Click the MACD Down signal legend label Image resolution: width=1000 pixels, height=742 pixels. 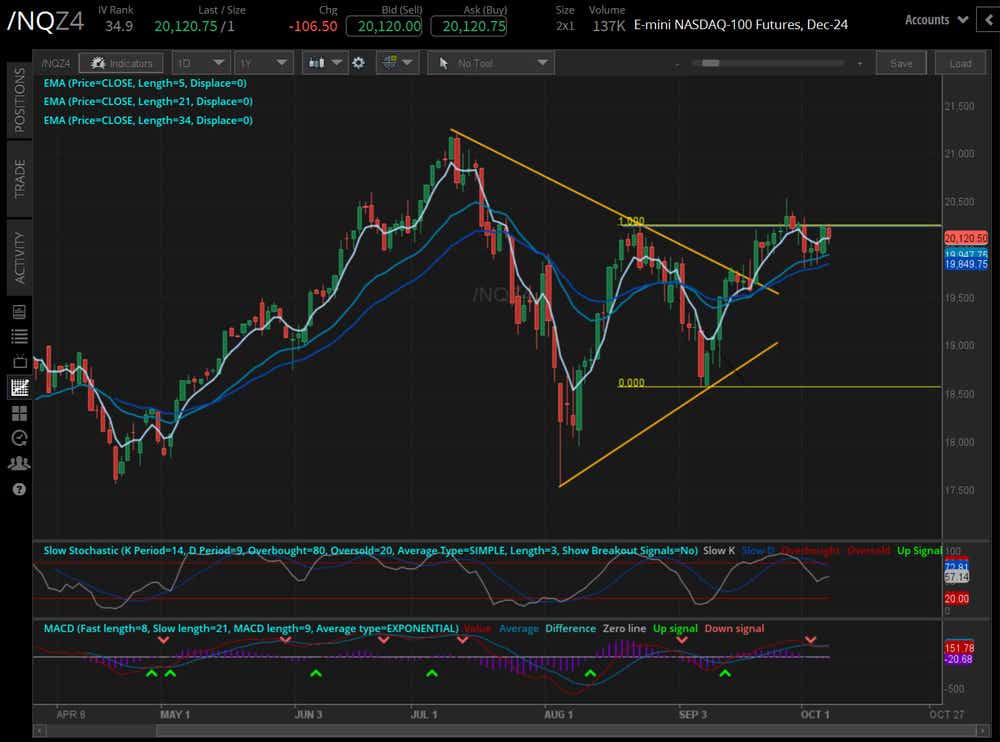click(734, 628)
